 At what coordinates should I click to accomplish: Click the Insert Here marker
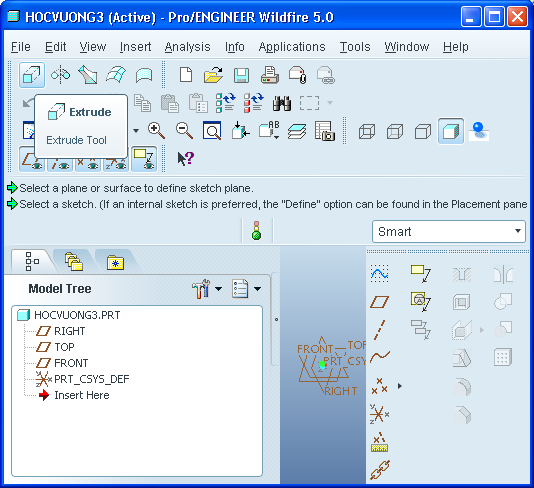tap(74, 395)
